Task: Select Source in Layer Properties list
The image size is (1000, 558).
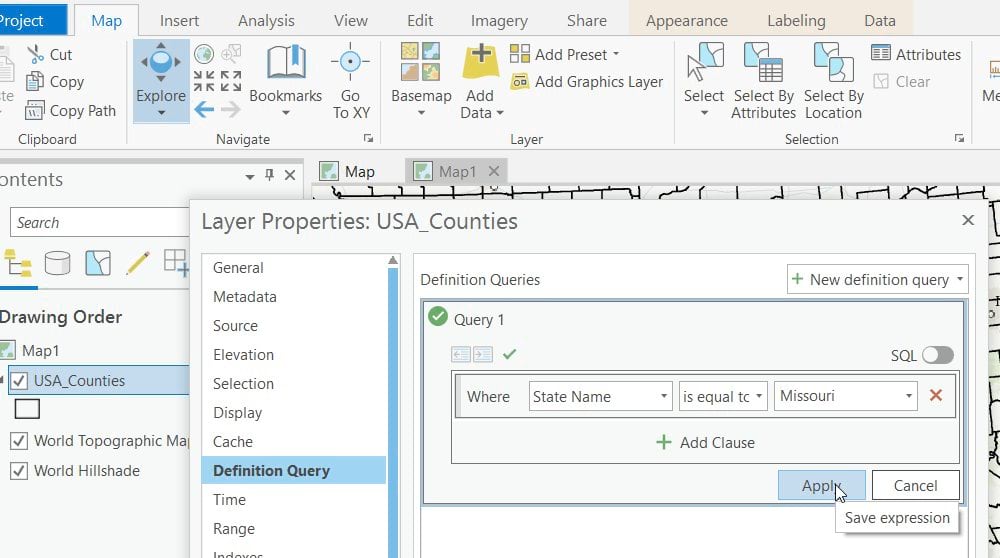Action: (235, 326)
